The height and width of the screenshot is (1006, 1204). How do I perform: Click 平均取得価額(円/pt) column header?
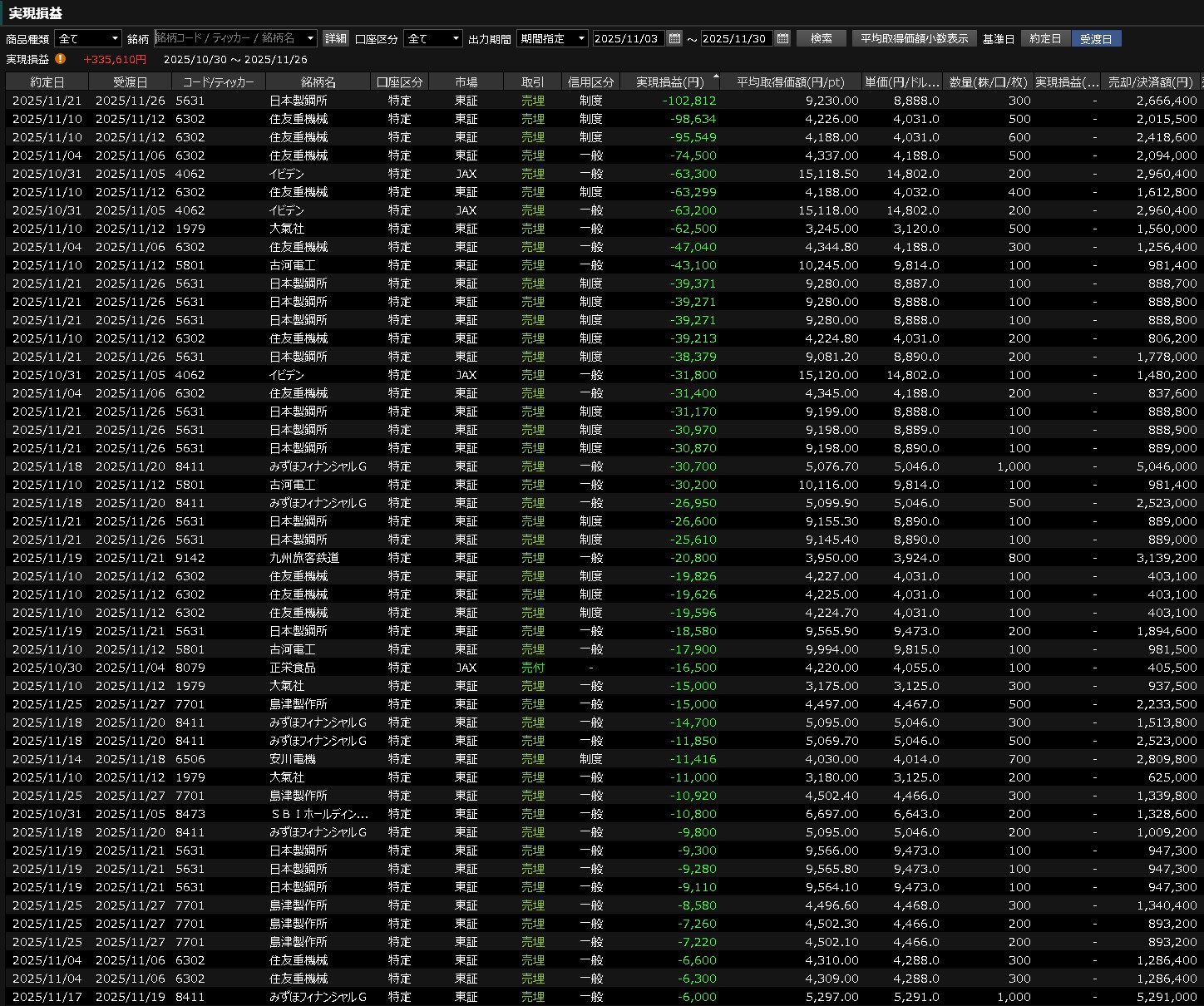791,81
